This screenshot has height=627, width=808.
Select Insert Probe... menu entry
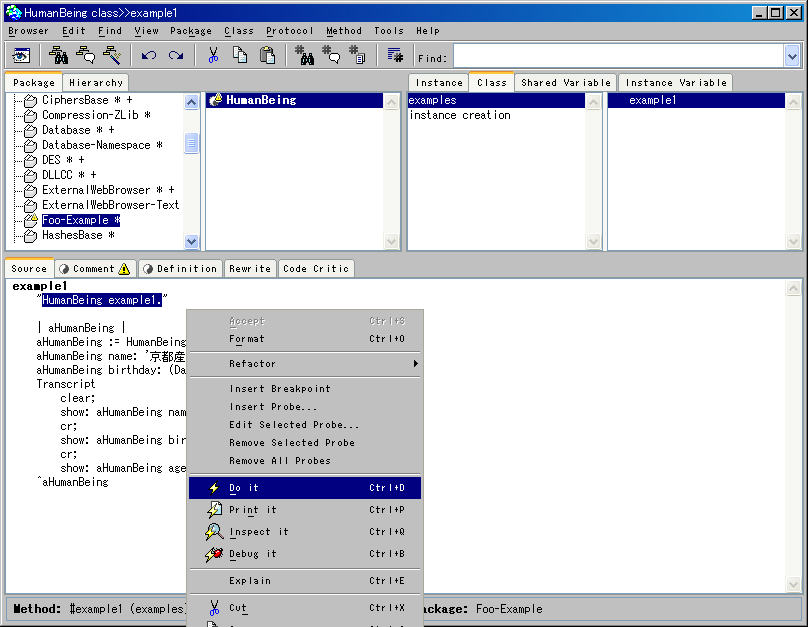pos(305,407)
